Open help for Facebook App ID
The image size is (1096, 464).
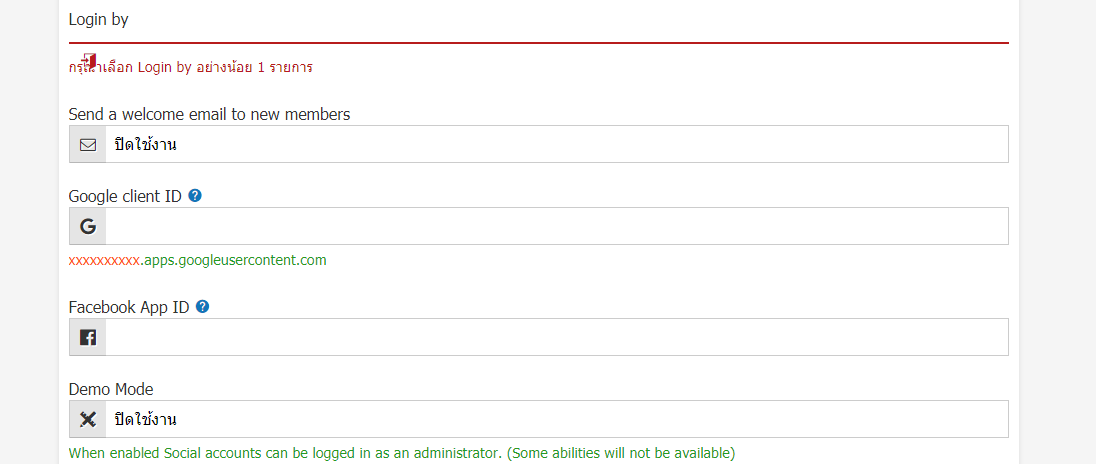pyautogui.click(x=203, y=306)
